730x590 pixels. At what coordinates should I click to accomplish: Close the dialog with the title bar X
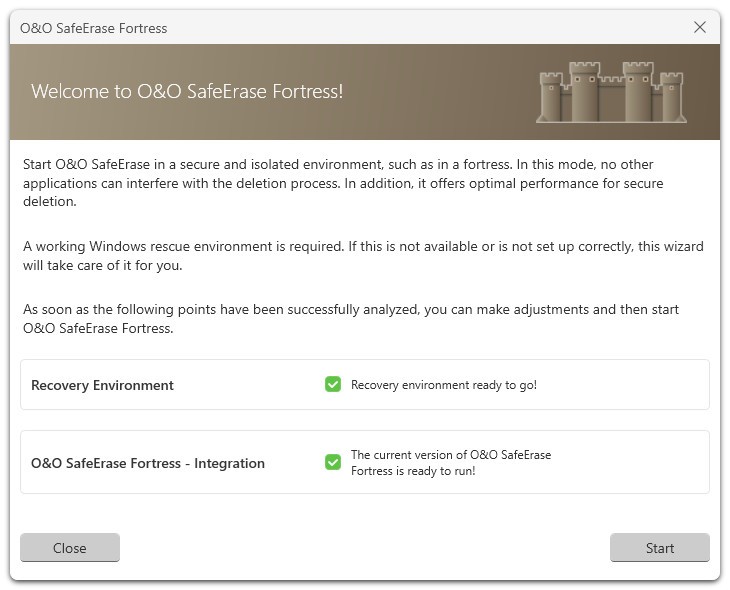[x=700, y=28]
